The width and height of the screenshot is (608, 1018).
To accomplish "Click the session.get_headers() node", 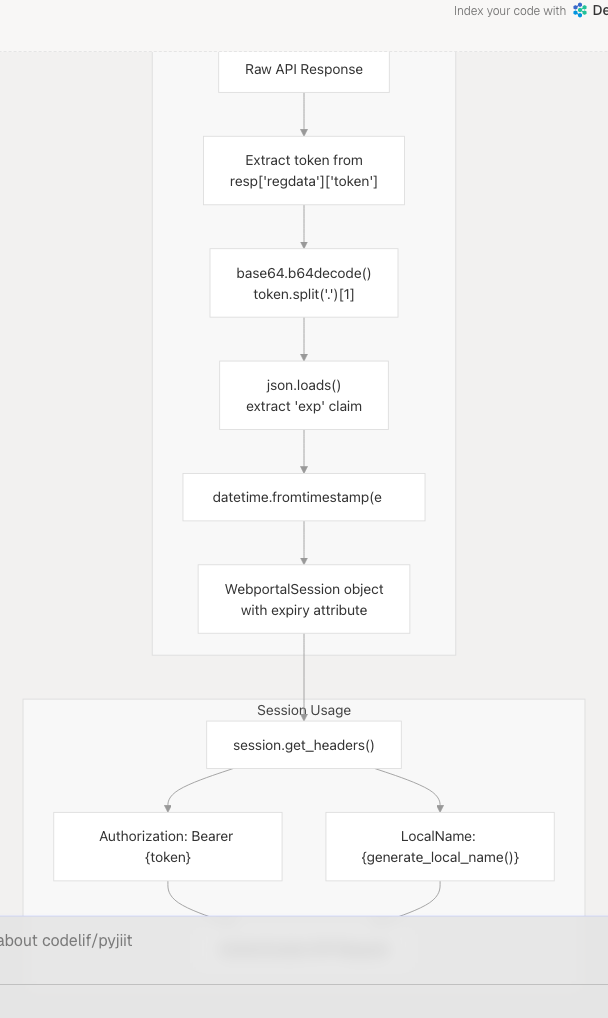I will pyautogui.click(x=304, y=745).
